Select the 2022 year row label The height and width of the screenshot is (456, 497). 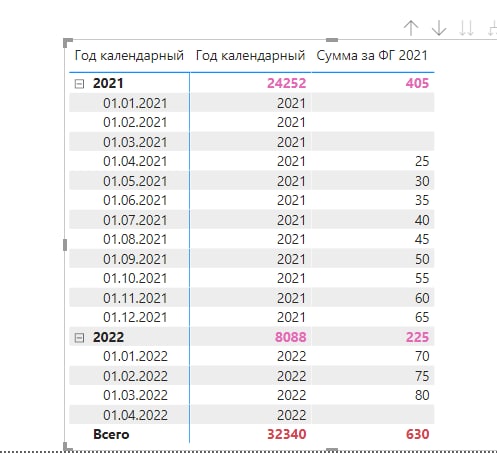click(x=108, y=337)
